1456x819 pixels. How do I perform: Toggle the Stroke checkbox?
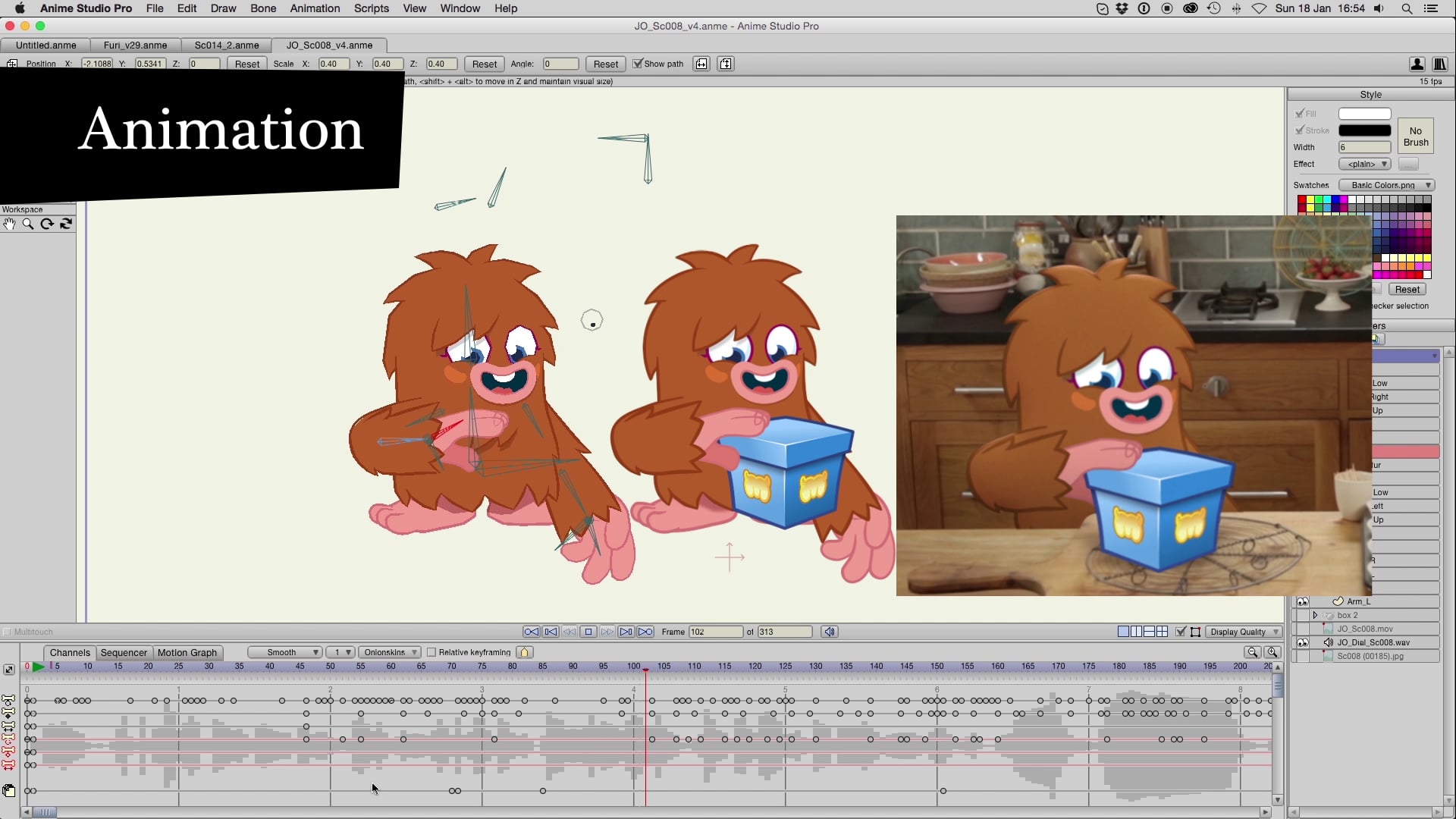click(x=1300, y=130)
